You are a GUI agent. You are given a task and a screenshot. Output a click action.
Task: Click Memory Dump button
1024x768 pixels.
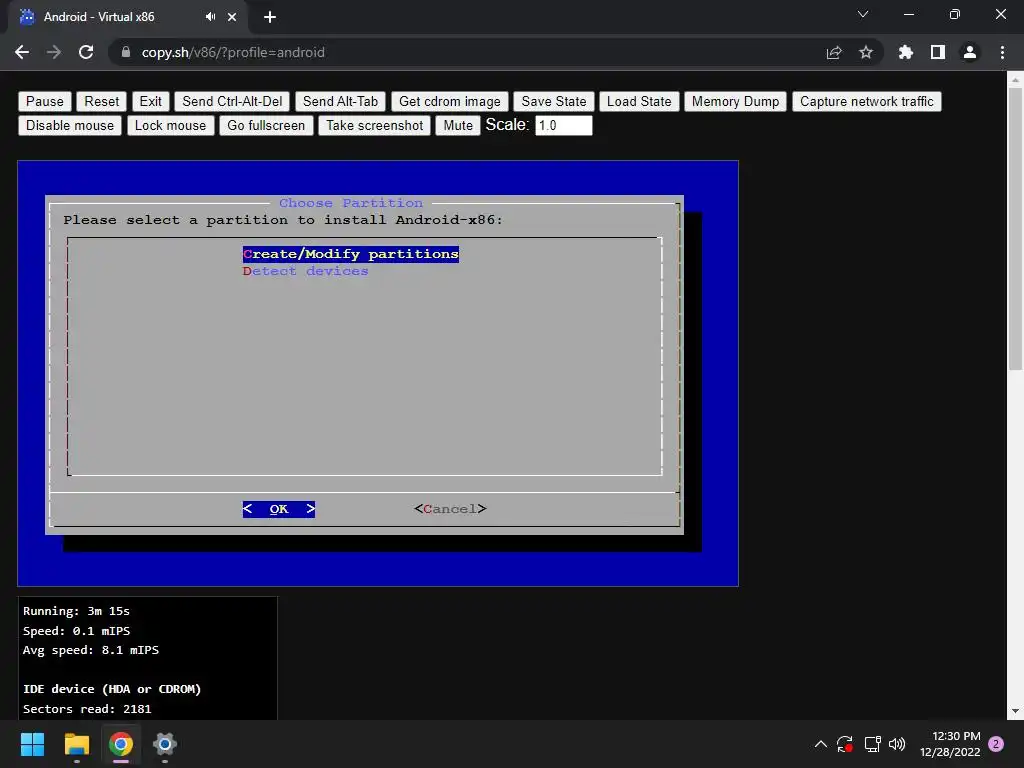point(735,101)
